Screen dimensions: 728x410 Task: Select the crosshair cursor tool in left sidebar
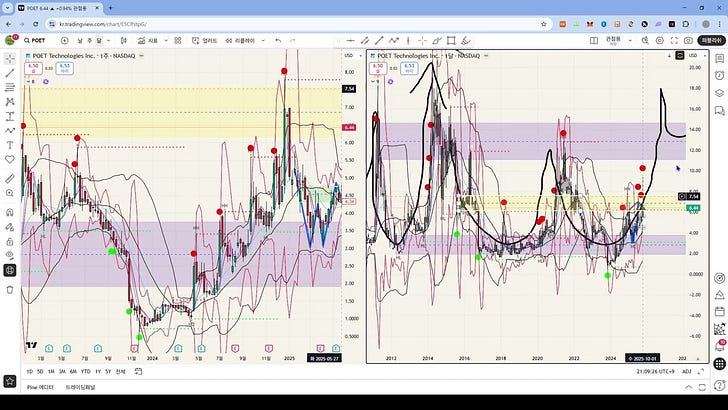pyautogui.click(x=10, y=59)
